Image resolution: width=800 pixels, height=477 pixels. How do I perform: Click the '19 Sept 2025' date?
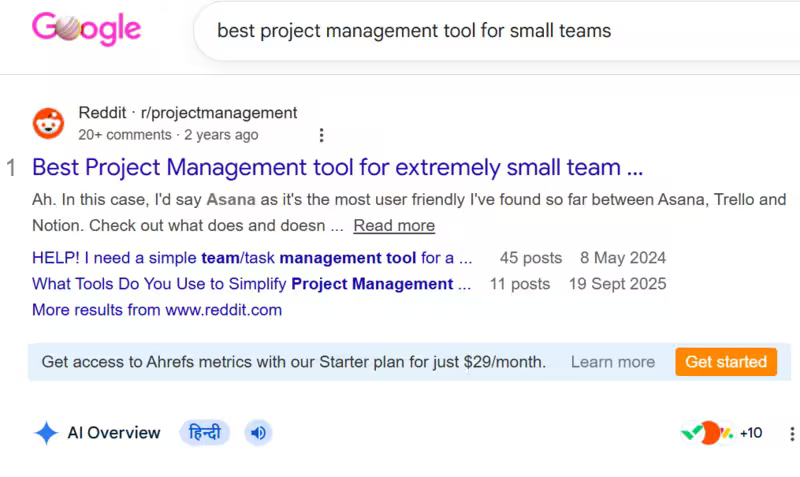tap(617, 284)
